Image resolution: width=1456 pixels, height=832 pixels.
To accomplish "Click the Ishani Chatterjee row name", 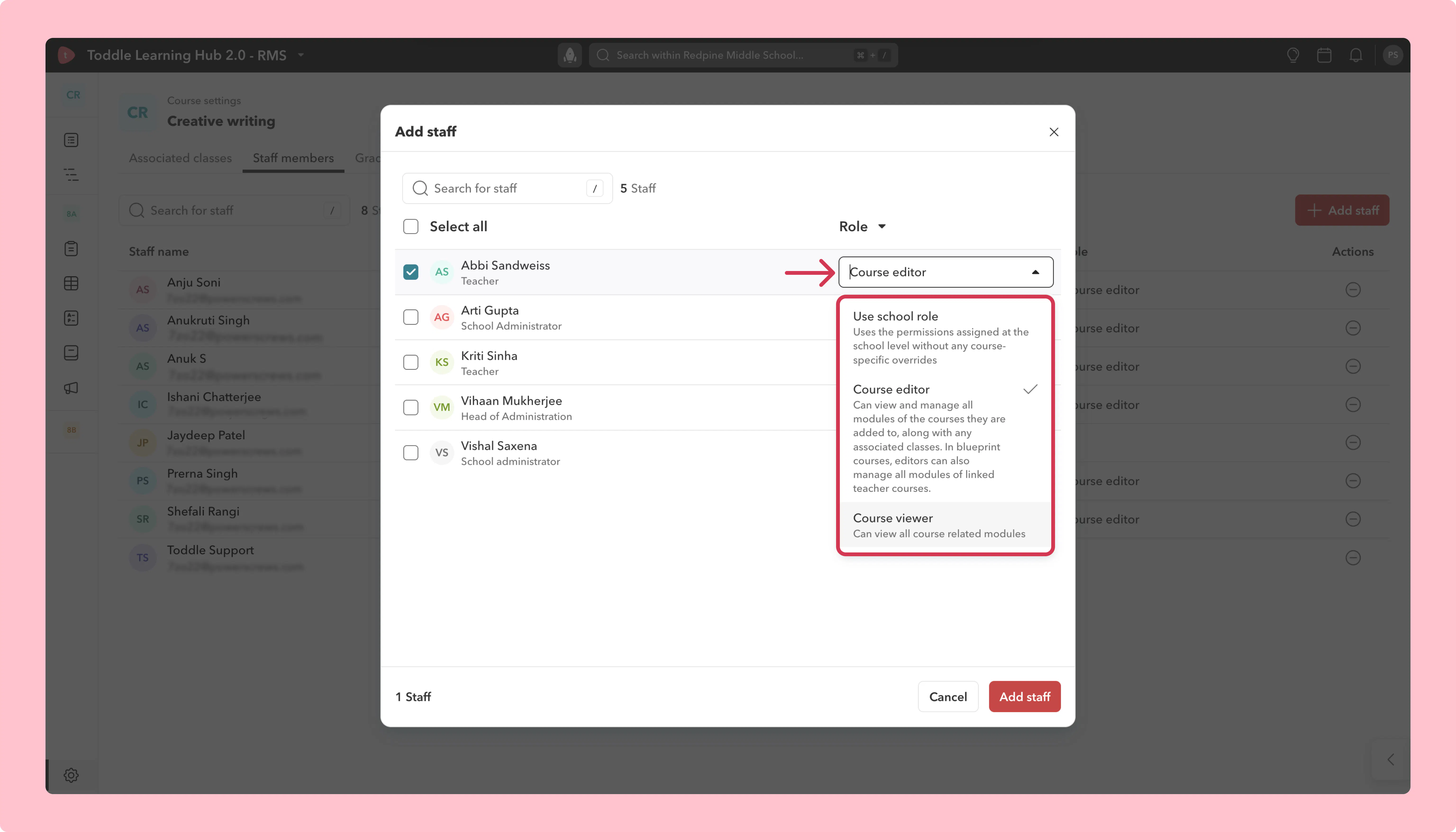I will 214,397.
